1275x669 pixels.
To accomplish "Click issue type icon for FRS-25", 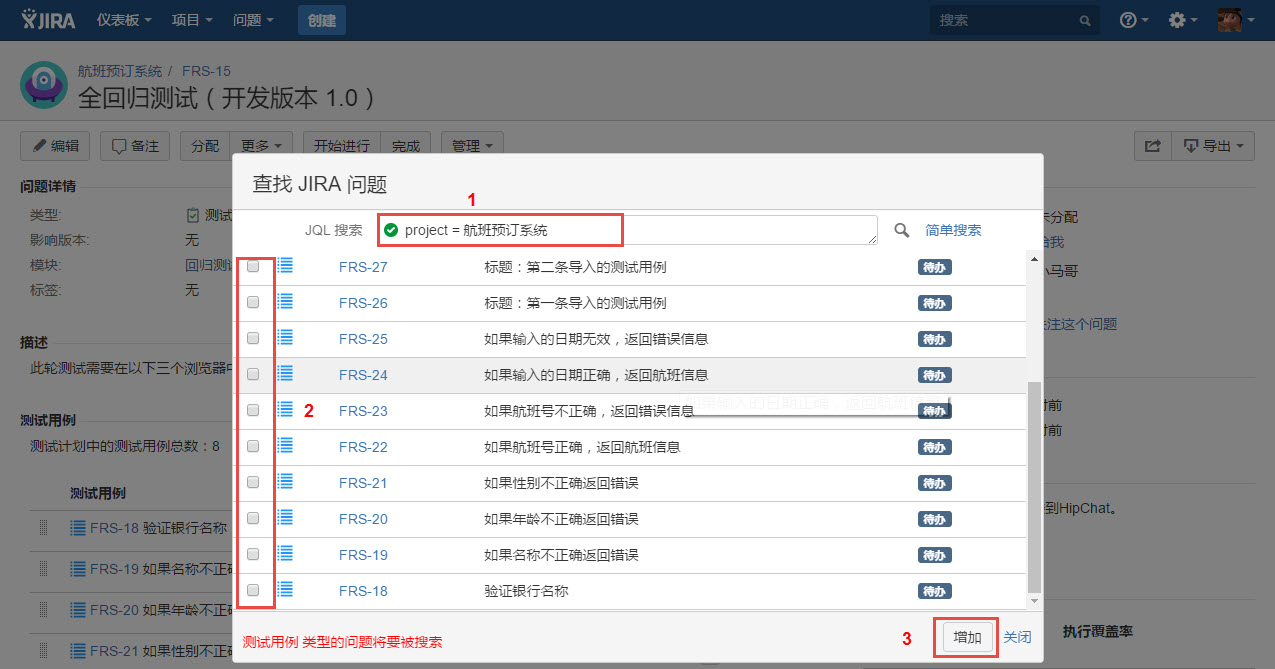I will (x=285, y=337).
